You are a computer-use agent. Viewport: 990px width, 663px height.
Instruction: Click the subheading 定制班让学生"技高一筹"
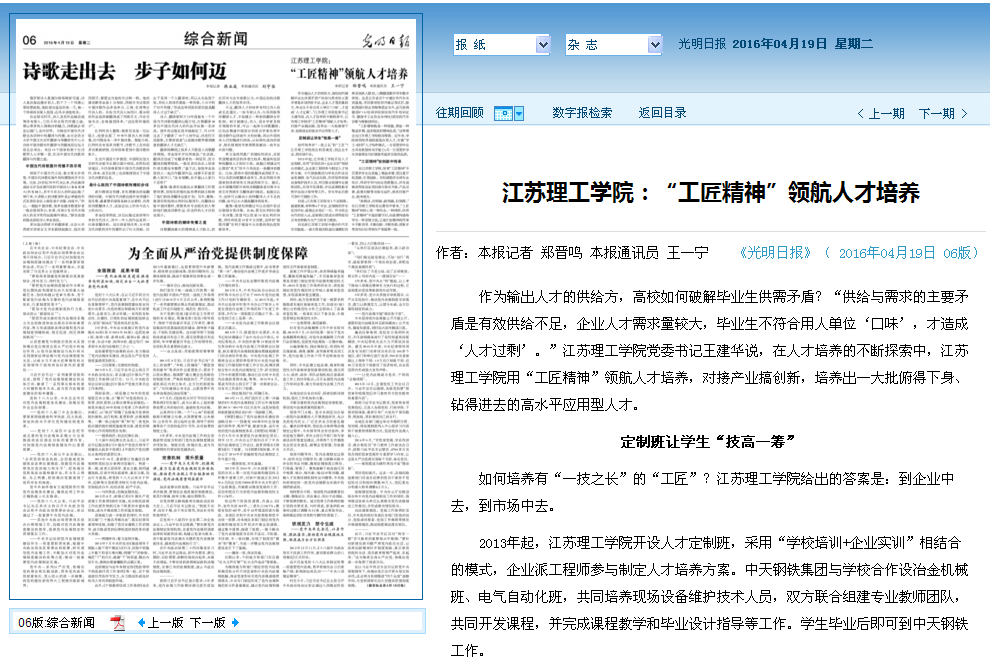(x=707, y=442)
